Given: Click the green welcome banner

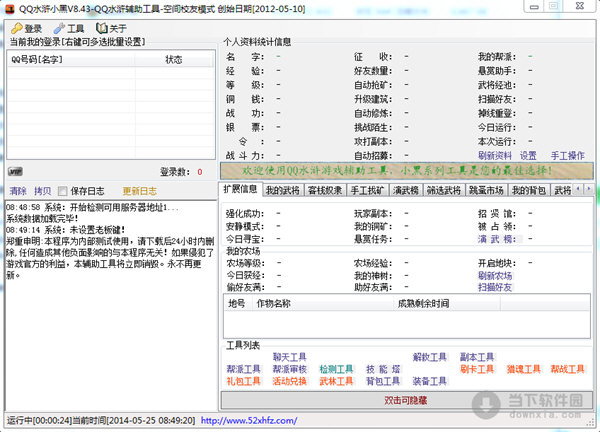Looking at the screenshot, I should (x=407, y=170).
